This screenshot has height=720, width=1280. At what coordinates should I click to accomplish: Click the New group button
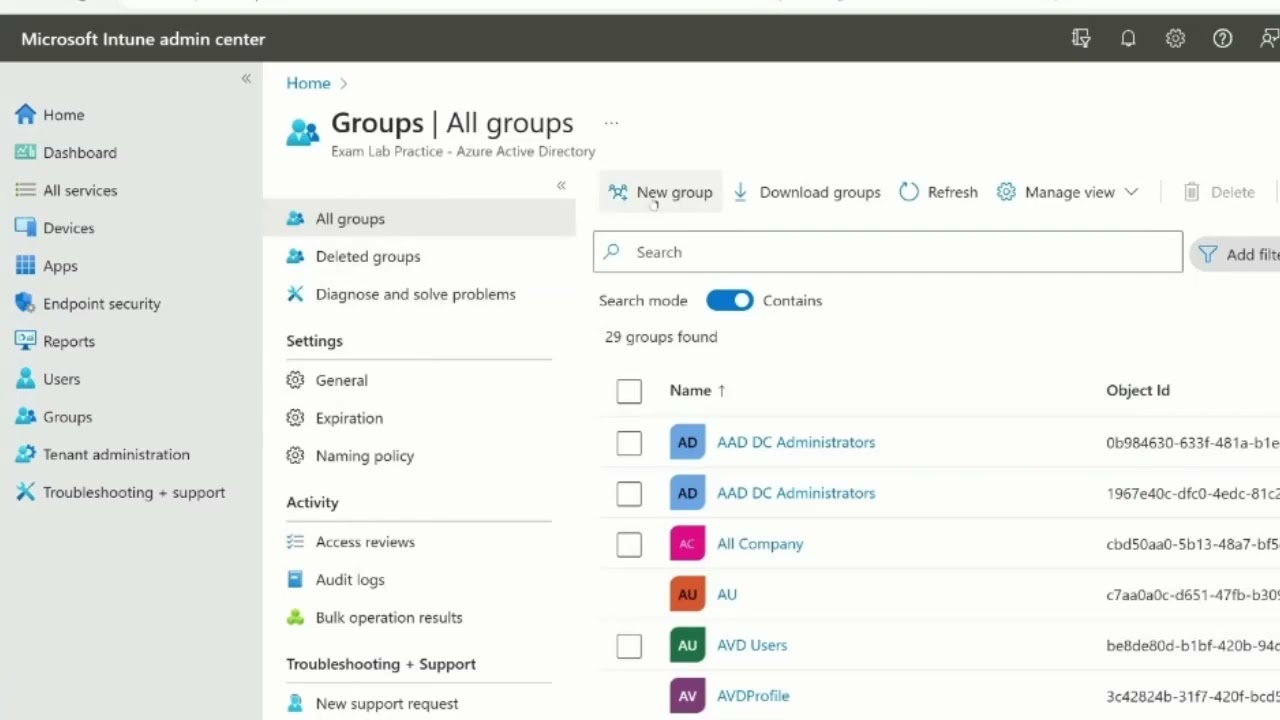pos(660,192)
